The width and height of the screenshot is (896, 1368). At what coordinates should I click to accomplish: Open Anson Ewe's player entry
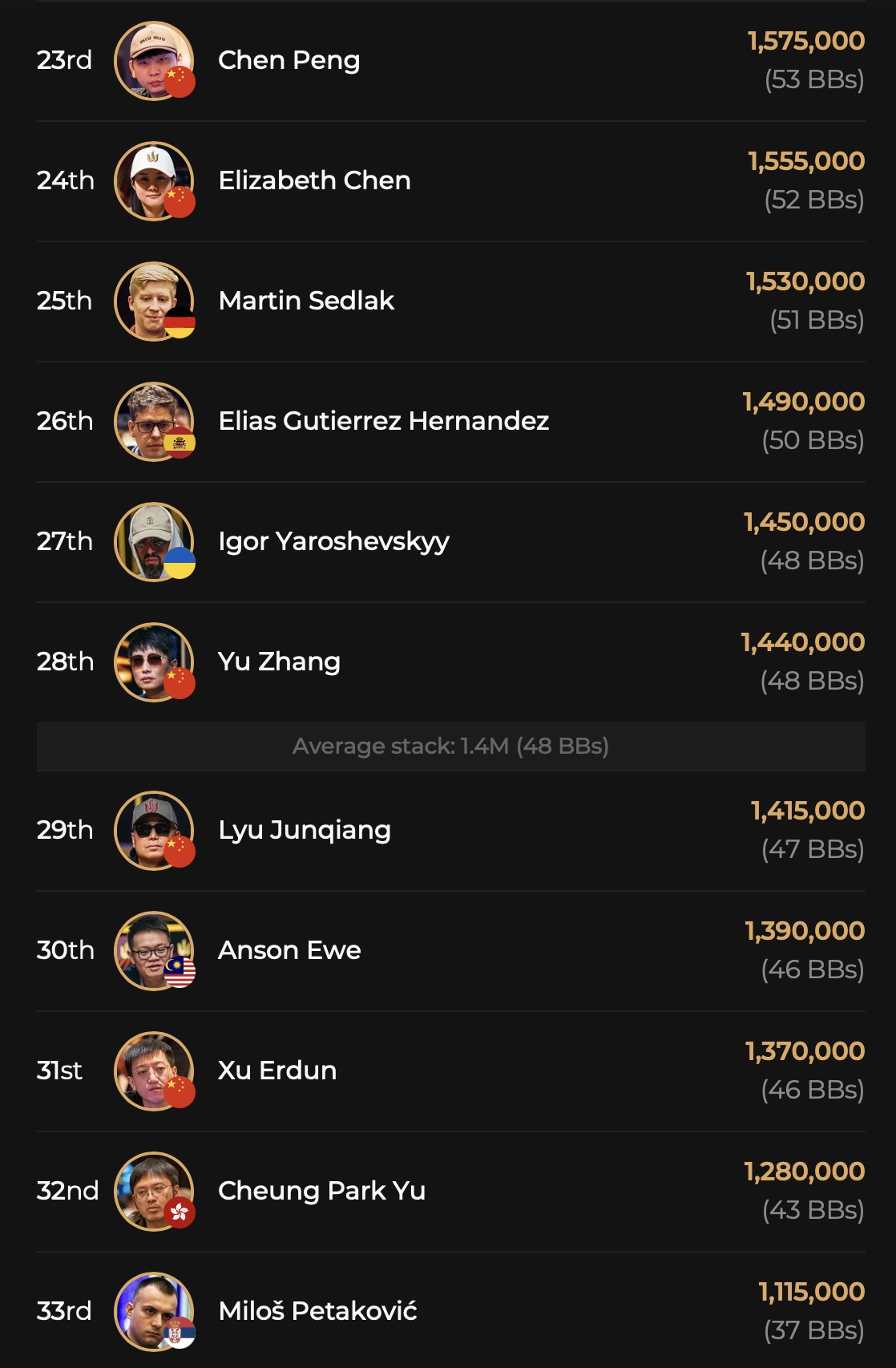pos(289,950)
